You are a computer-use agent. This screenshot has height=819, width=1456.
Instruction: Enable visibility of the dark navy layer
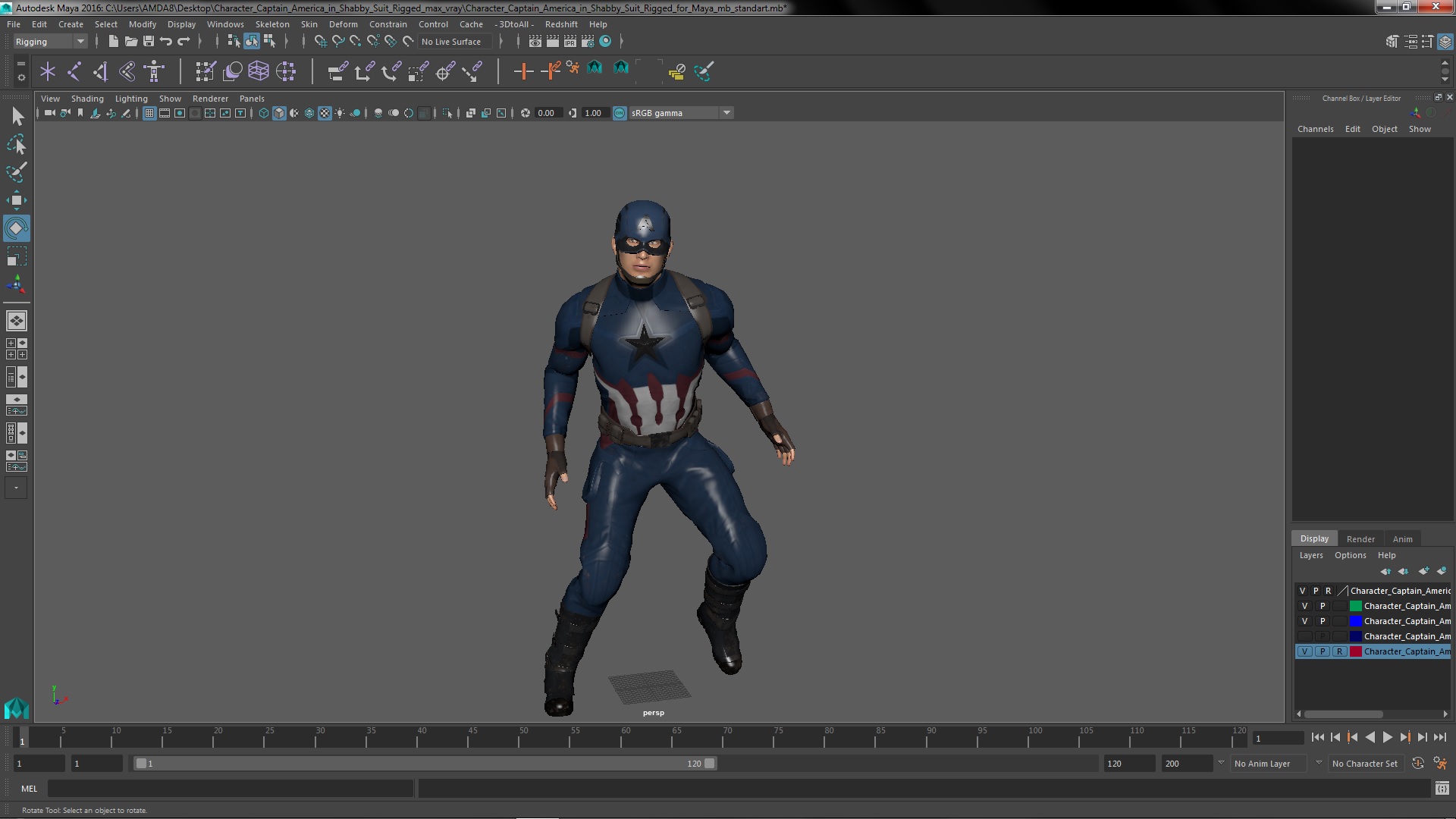pos(1304,636)
